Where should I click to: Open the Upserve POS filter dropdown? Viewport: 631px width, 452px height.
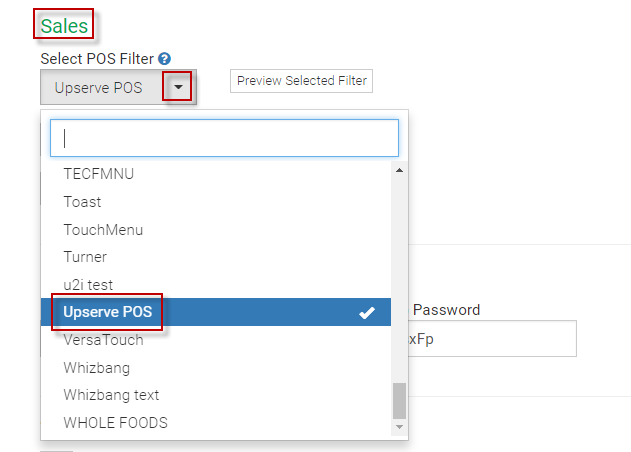tap(105, 88)
